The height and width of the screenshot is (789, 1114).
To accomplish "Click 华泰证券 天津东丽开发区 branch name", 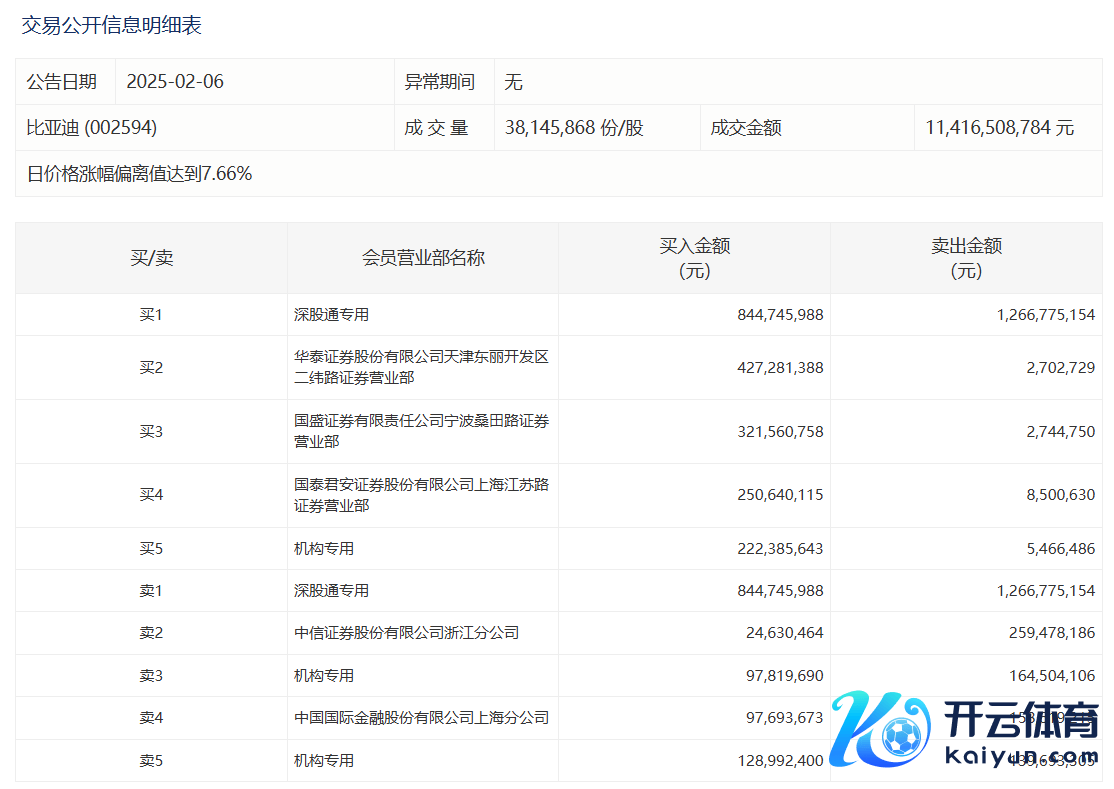I will pyautogui.click(x=421, y=367).
